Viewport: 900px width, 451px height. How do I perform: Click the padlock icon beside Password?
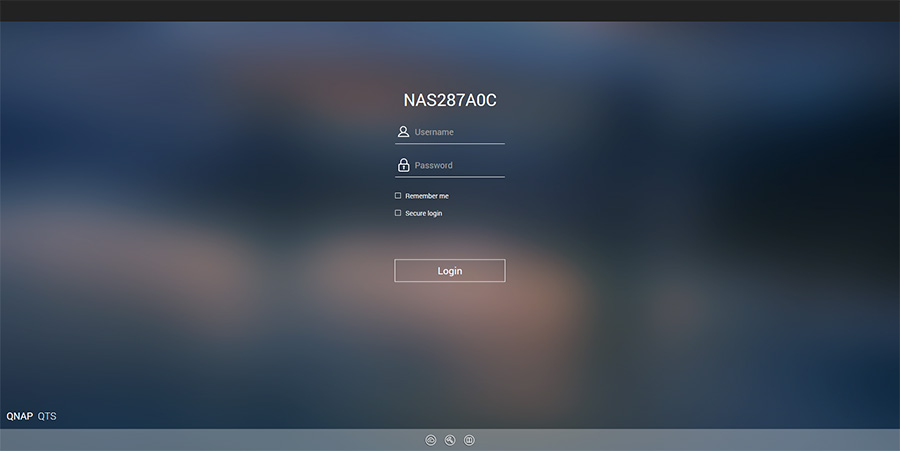click(x=404, y=165)
